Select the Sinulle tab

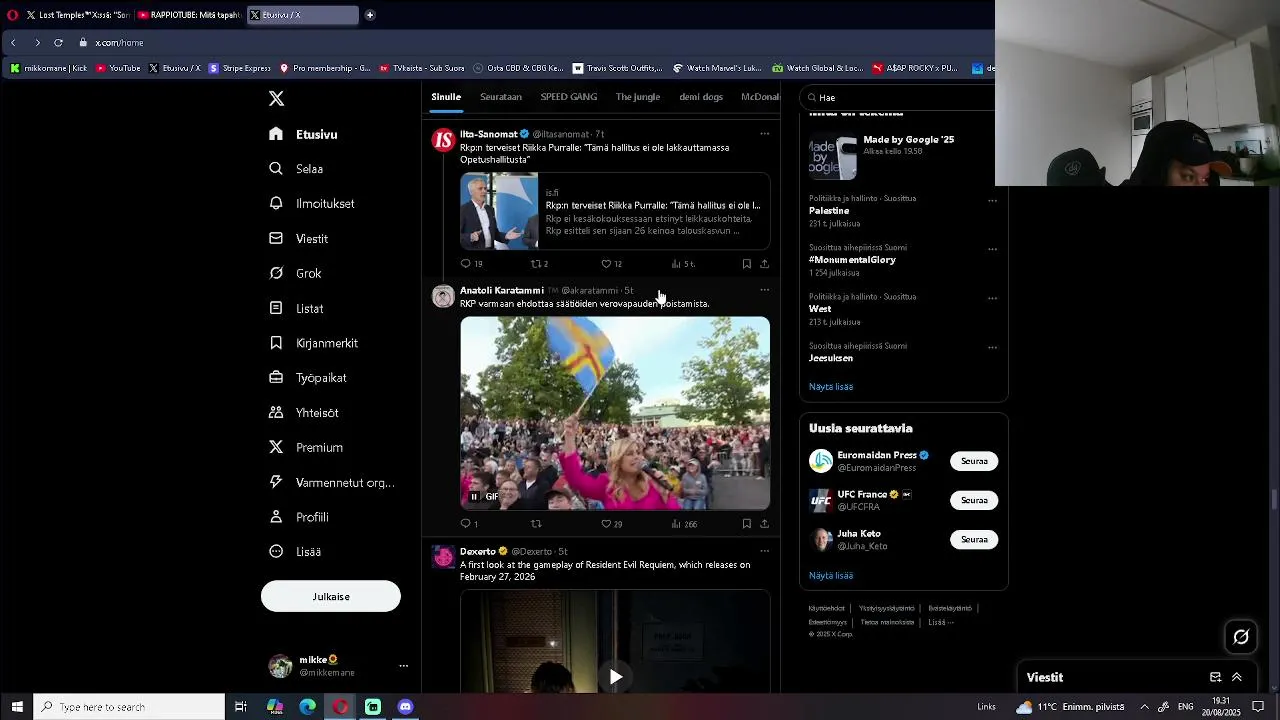pos(446,97)
